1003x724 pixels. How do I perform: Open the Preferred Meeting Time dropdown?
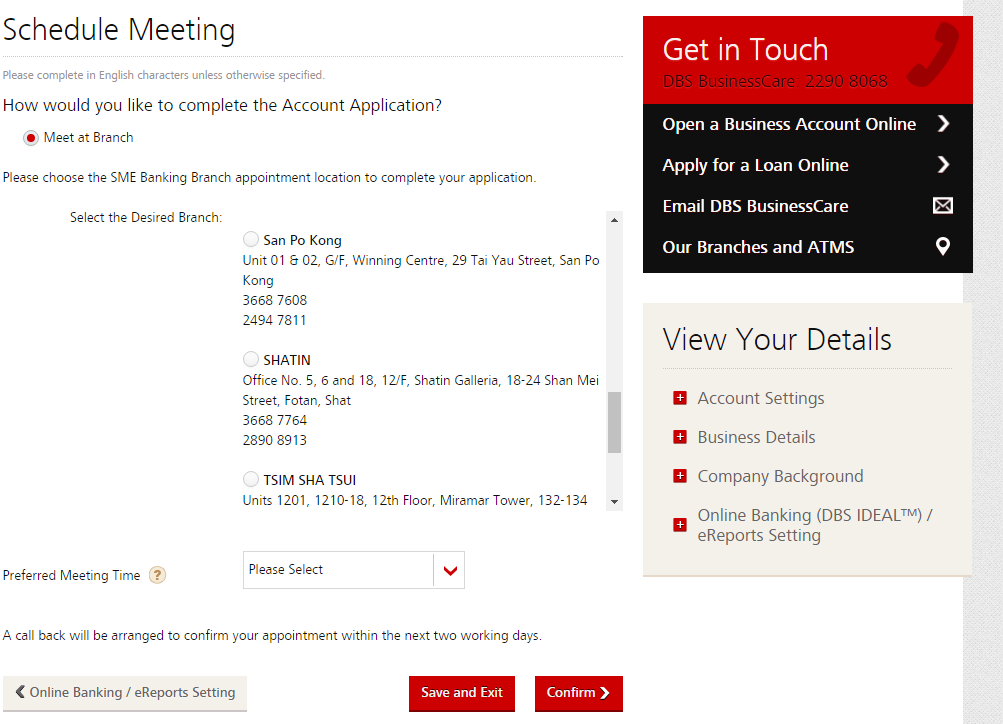354,570
